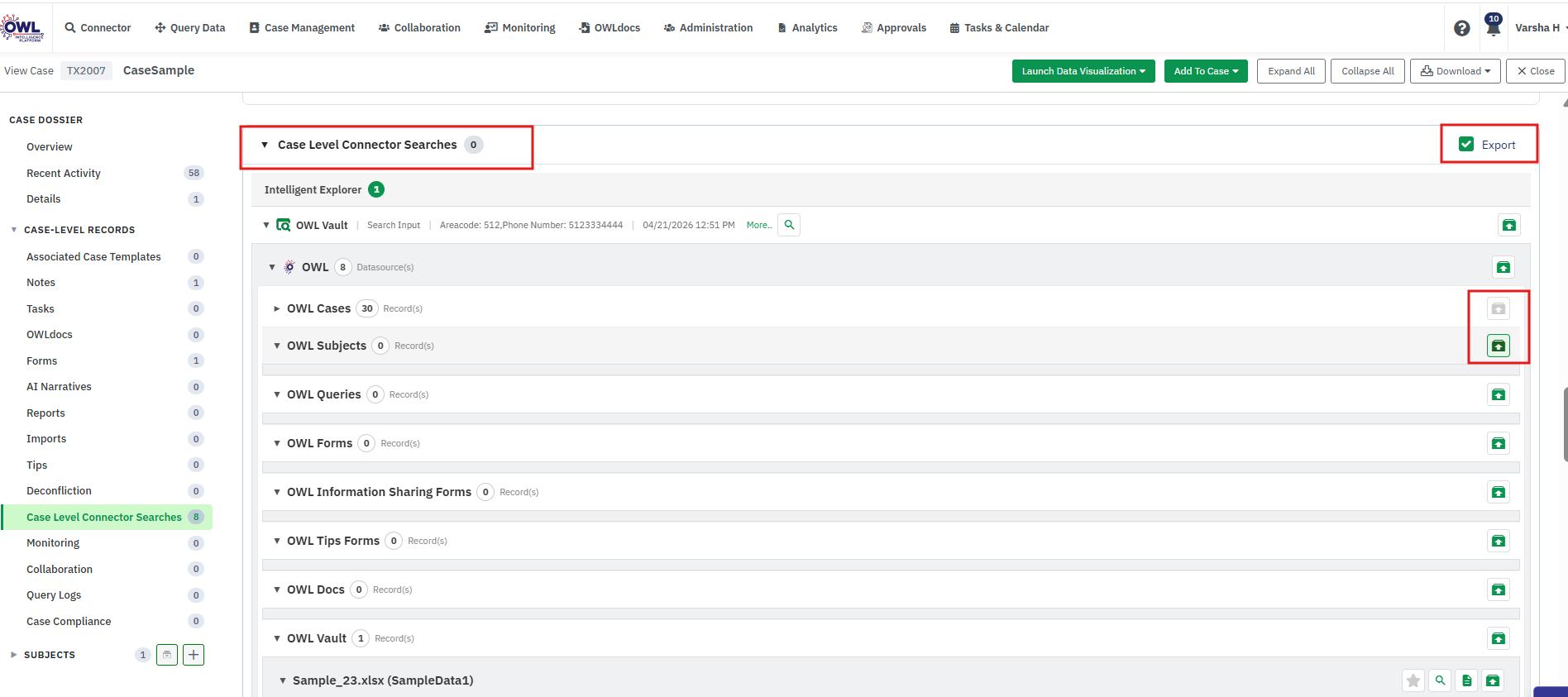
Task: Click the Collapse All button
Action: coord(1368,71)
